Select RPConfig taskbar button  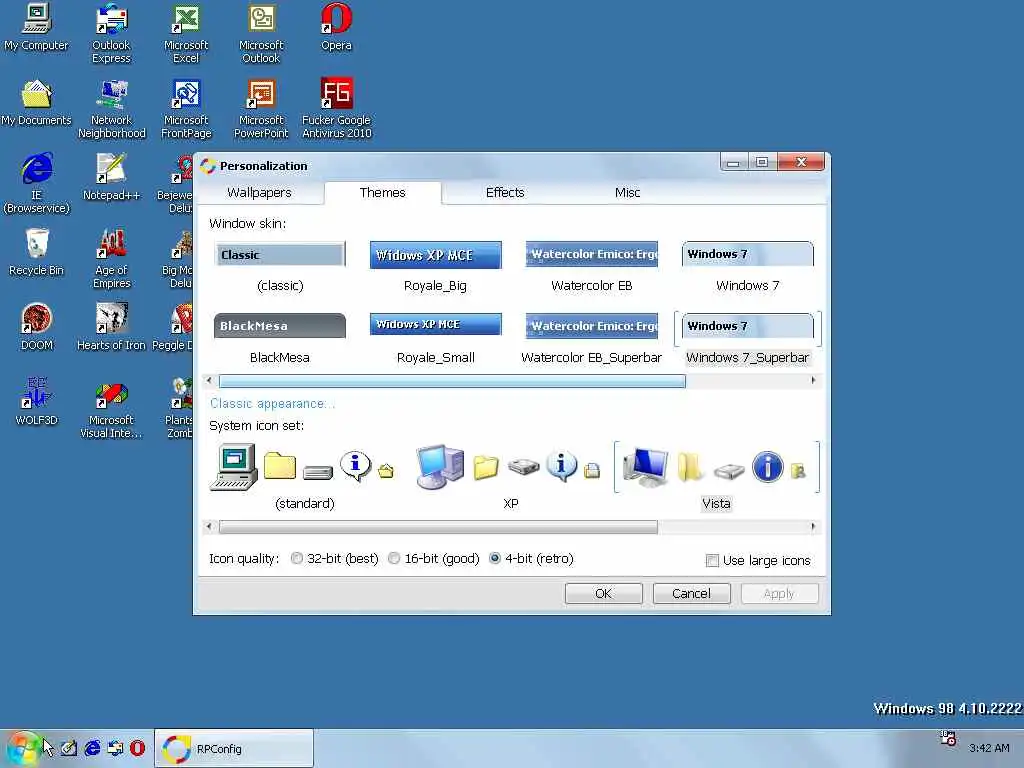(234, 748)
